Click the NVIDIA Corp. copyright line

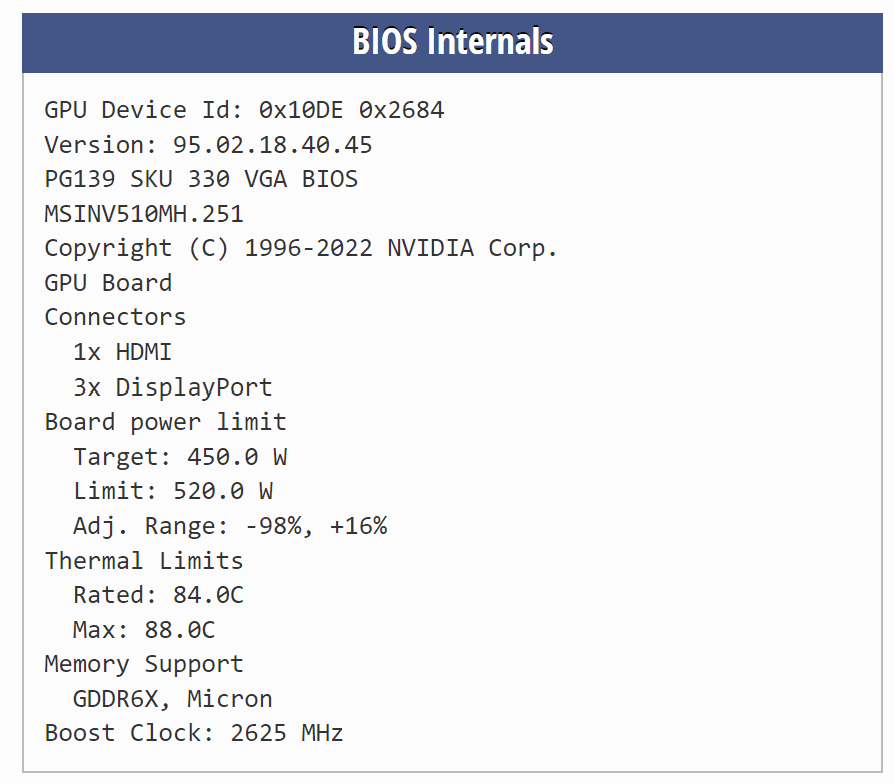300,249
